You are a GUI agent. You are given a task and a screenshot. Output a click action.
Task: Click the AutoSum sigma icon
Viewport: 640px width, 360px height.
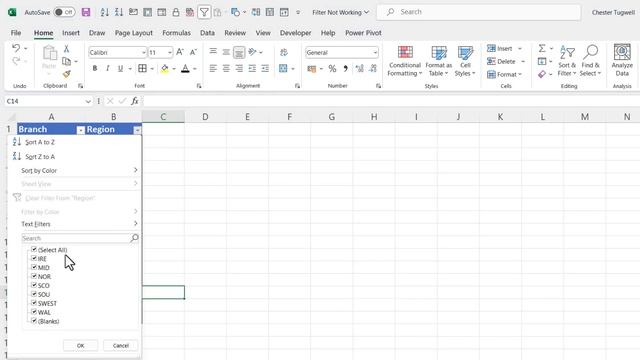click(x=542, y=49)
